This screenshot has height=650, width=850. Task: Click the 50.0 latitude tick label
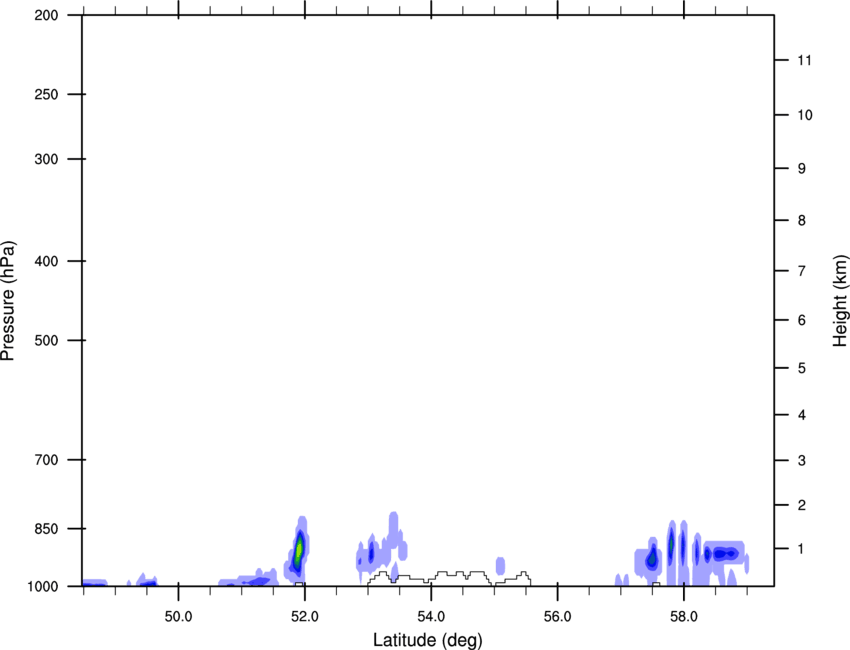coord(178,617)
